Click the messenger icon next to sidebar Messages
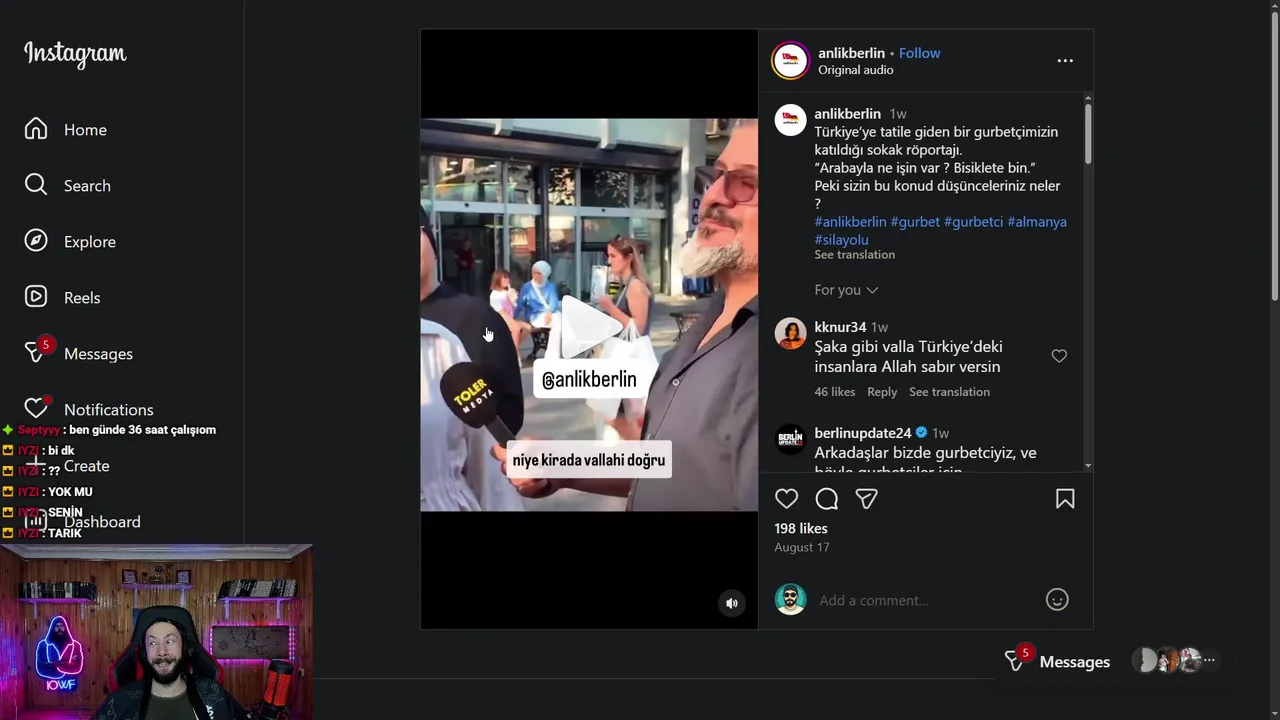This screenshot has height=720, width=1280. pos(36,351)
